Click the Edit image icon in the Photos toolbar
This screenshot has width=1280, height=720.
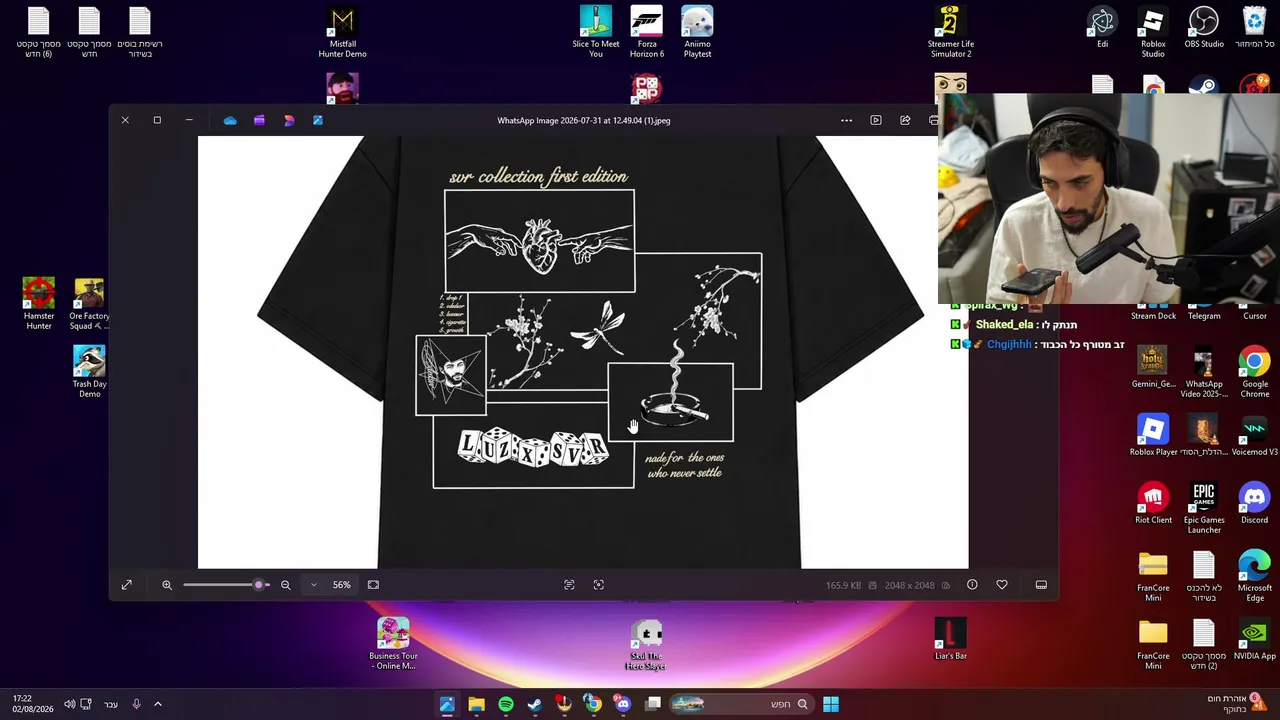(x=318, y=120)
